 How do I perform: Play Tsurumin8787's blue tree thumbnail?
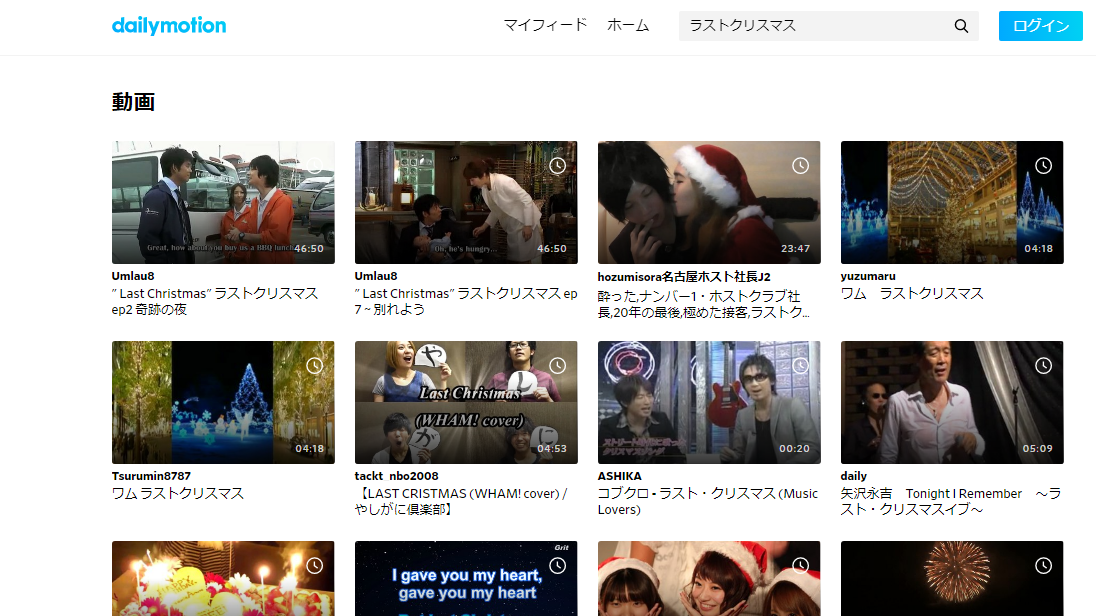coord(223,402)
